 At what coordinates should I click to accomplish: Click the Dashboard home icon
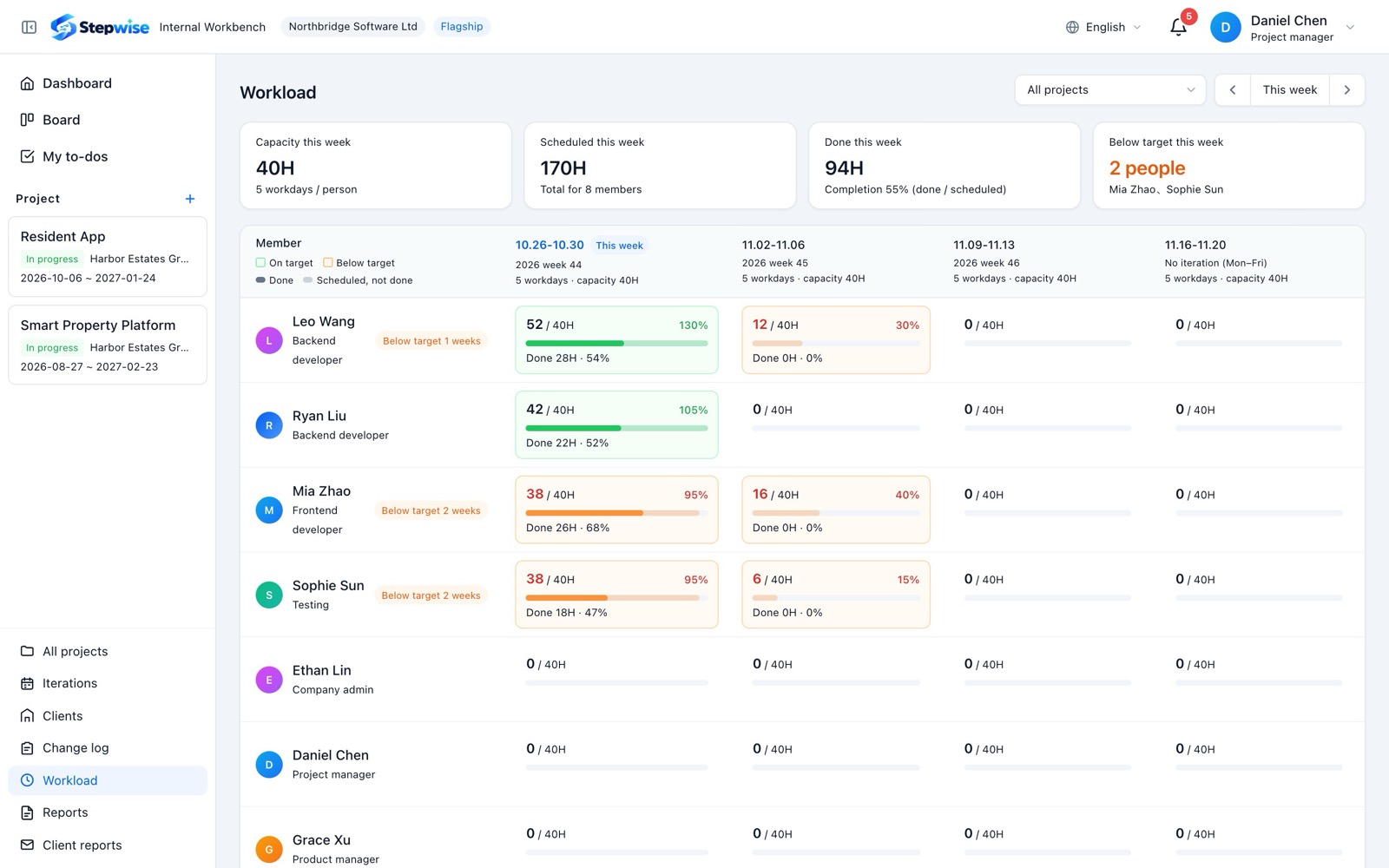tap(27, 83)
